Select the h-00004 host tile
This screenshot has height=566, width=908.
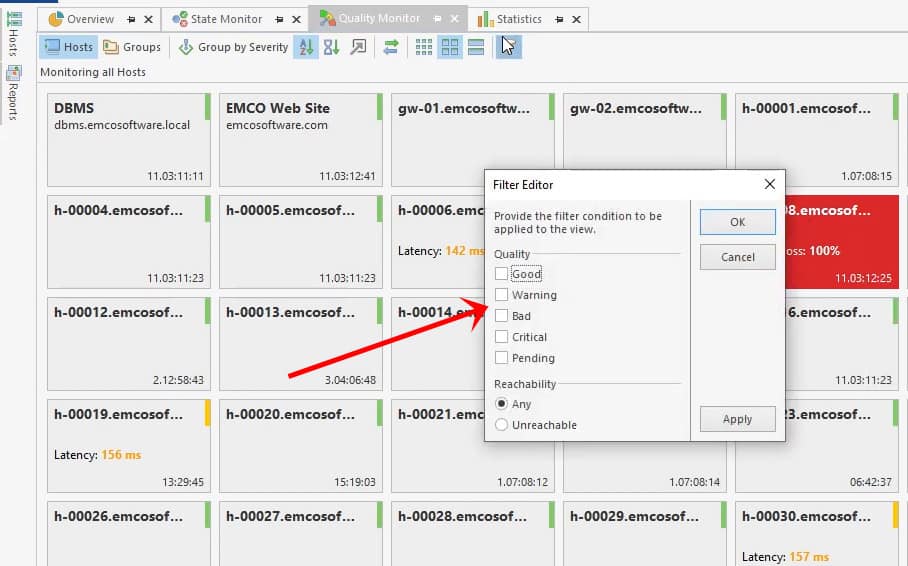pos(129,242)
